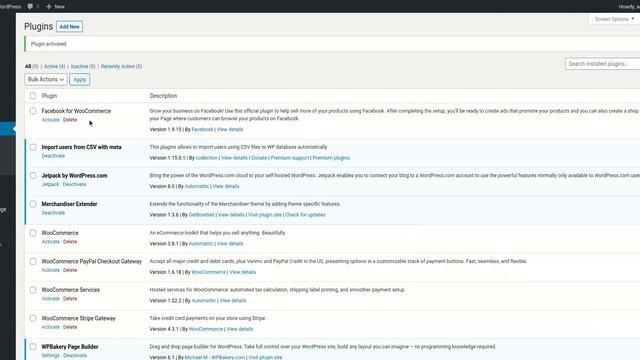Viewport: 640px width, 360px height.
Task: Check the Import users from CSV checkbox
Action: click(x=33, y=147)
